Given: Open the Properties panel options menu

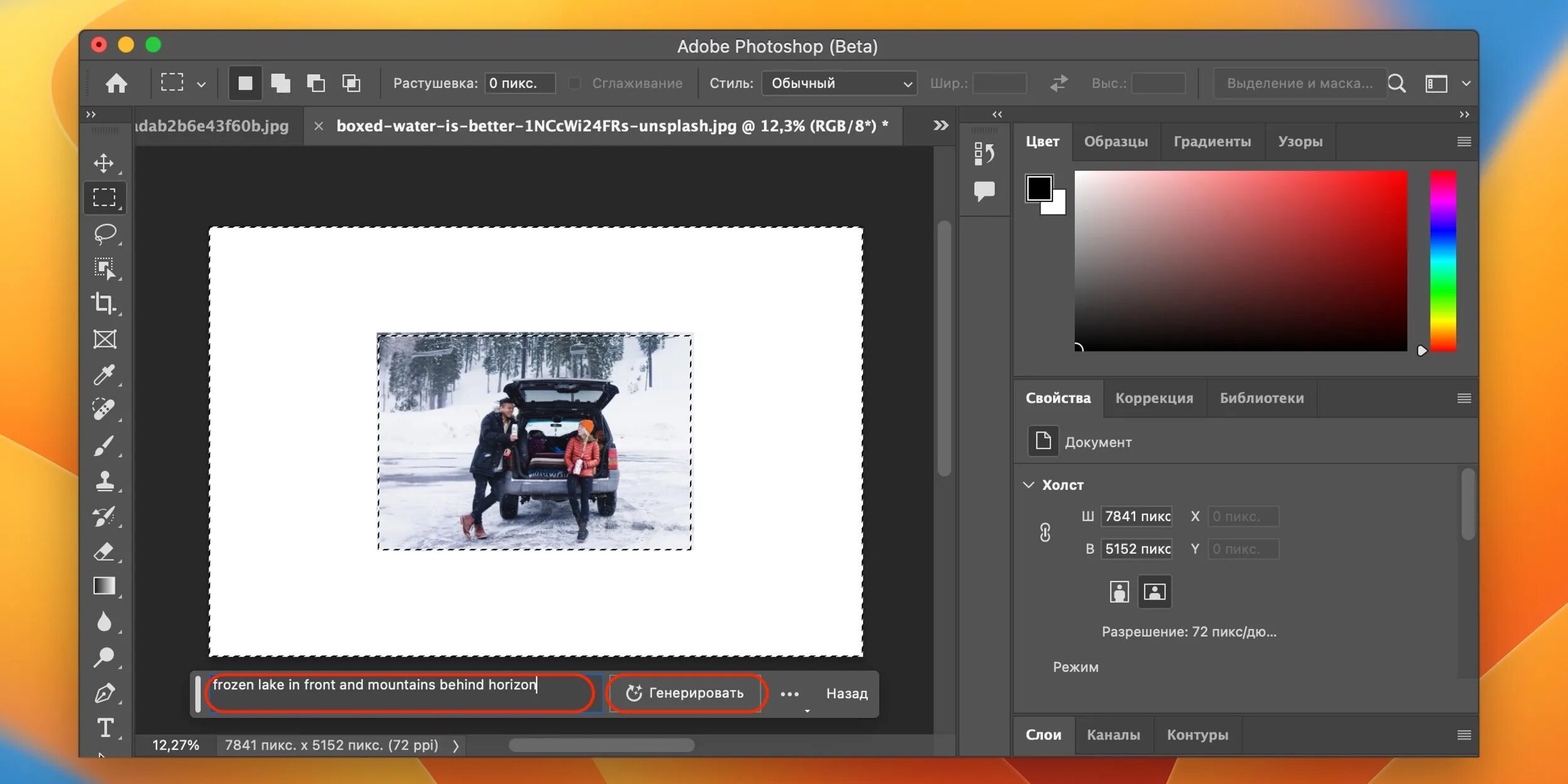Looking at the screenshot, I should pyautogui.click(x=1464, y=398).
